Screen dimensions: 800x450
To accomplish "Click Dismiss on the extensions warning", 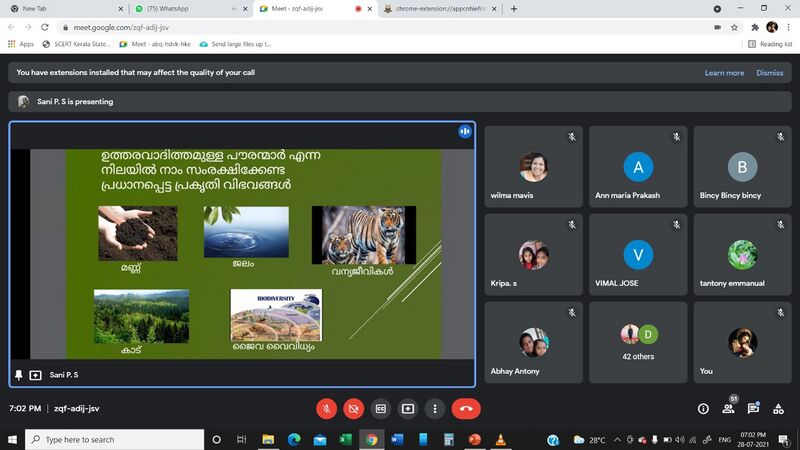I will (x=769, y=73).
